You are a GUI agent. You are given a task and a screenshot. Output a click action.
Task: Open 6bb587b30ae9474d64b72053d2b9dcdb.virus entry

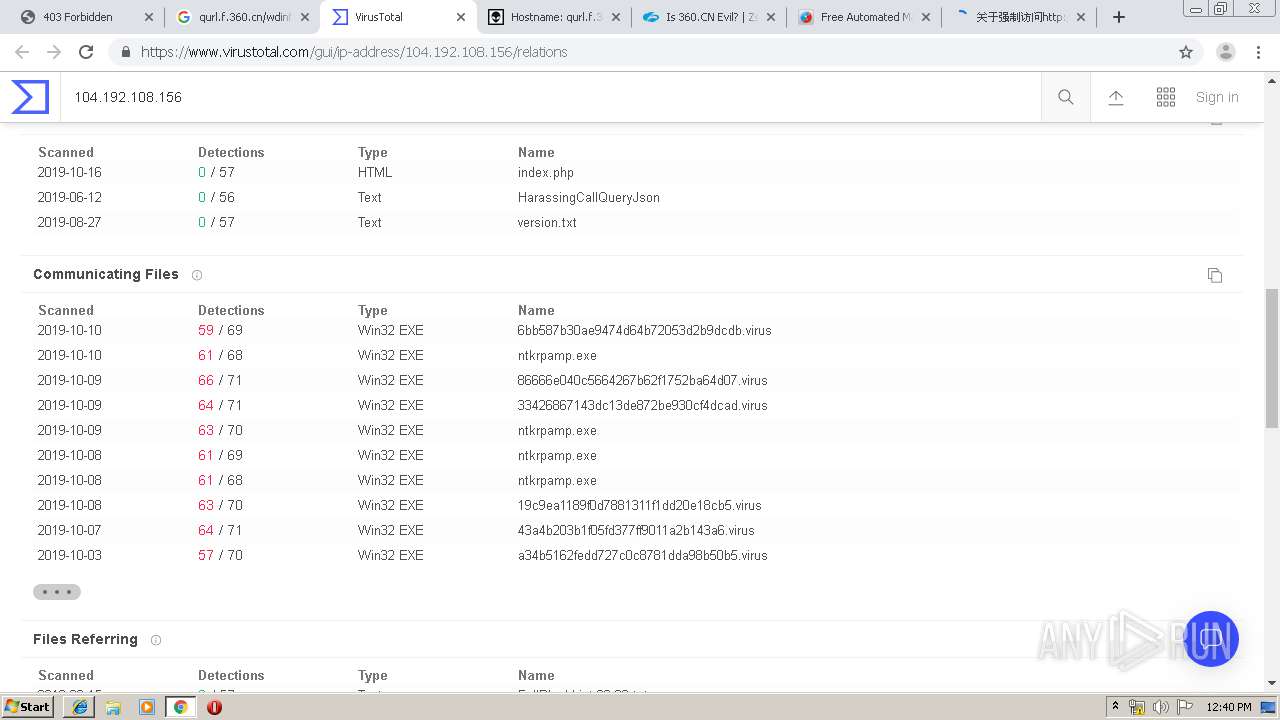coord(645,331)
